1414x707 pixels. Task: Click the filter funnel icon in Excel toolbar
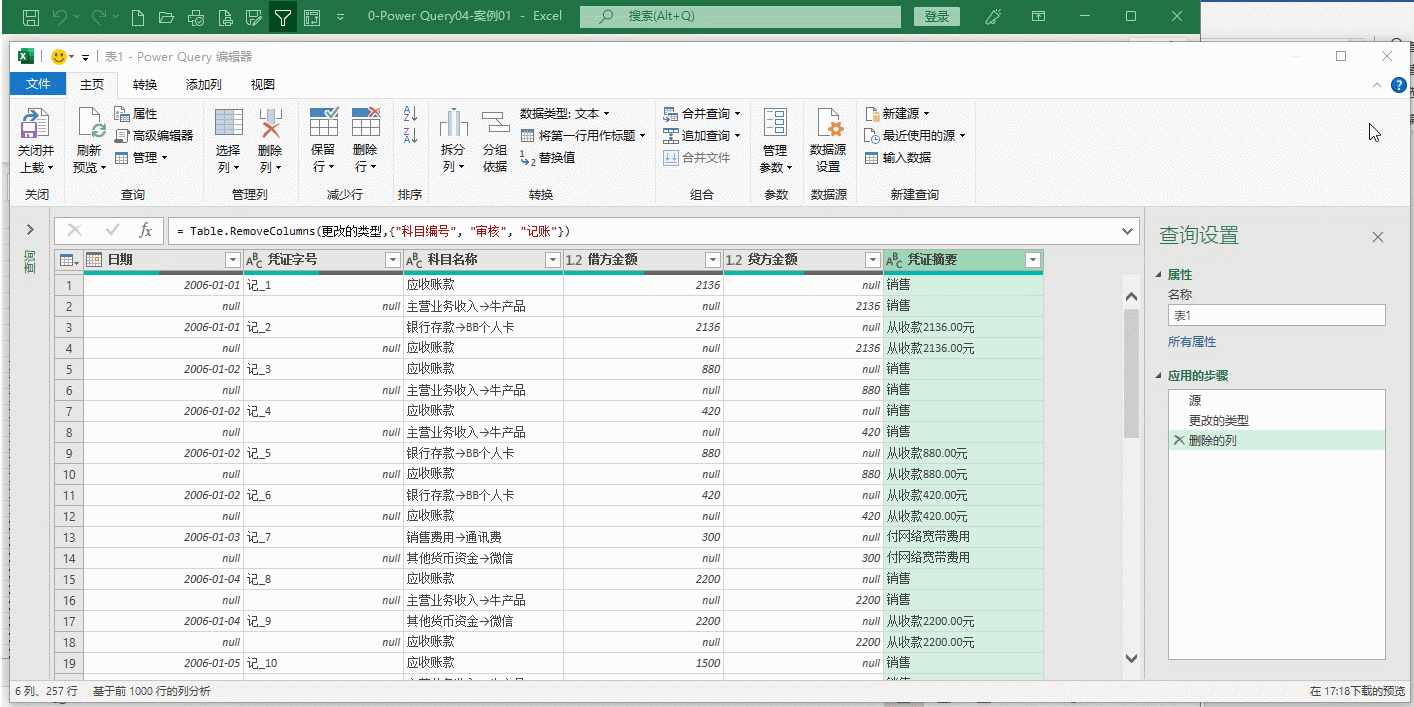coord(283,16)
